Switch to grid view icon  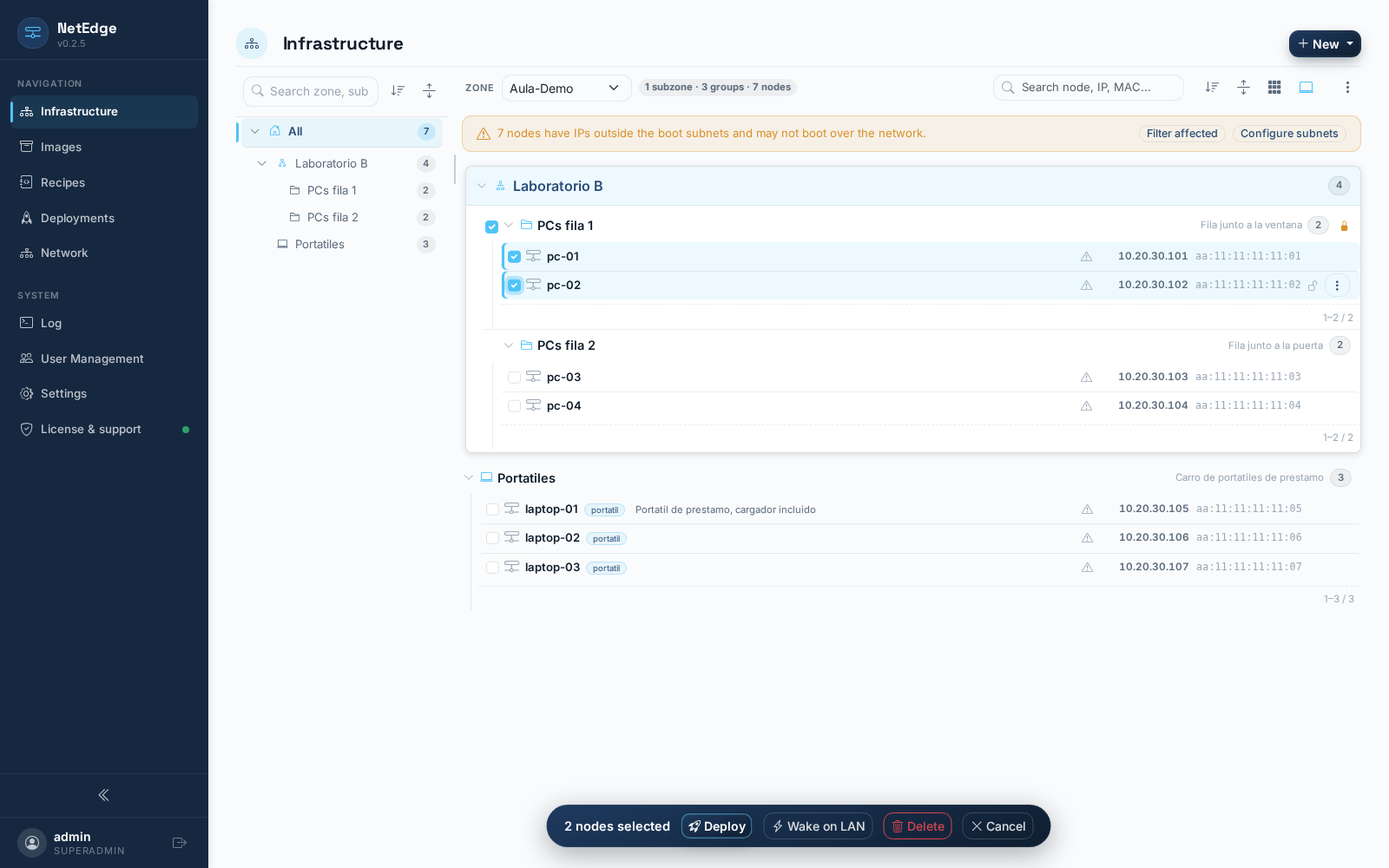click(x=1274, y=87)
